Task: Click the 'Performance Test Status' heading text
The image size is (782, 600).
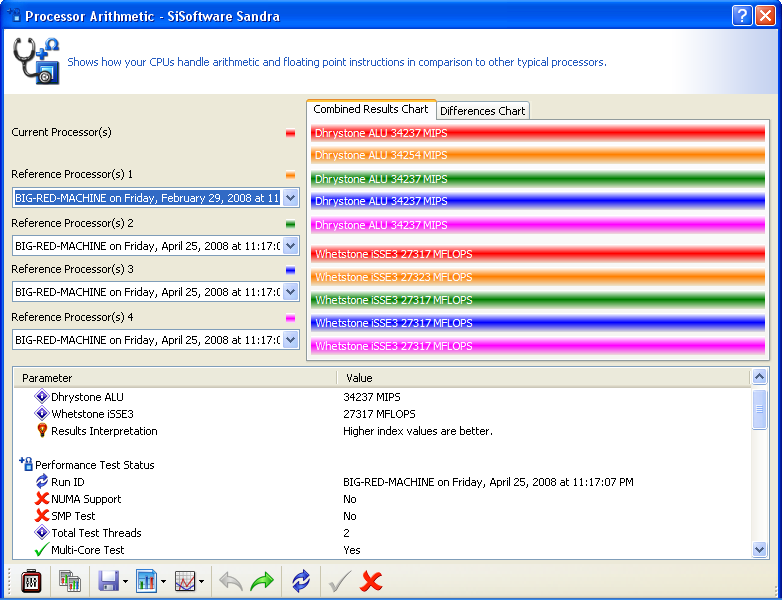Action: (x=95, y=465)
